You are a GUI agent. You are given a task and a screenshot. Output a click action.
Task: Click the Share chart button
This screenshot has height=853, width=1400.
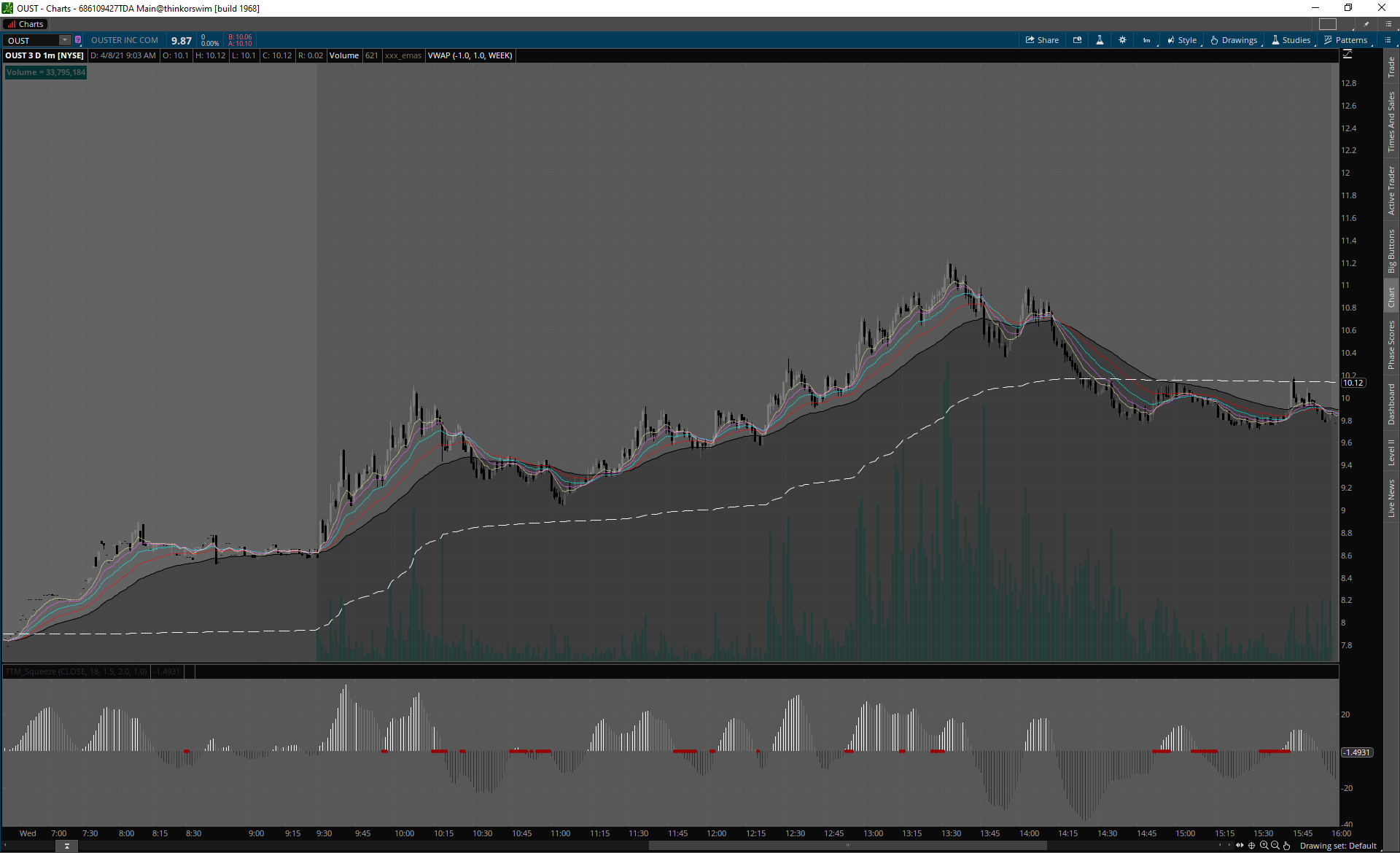tap(1042, 40)
